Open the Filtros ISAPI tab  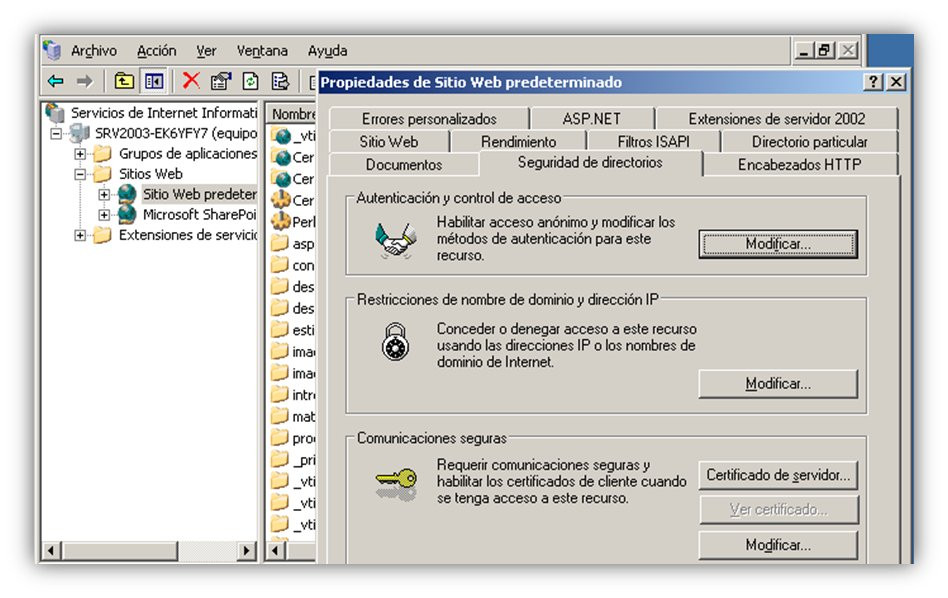[x=653, y=141]
